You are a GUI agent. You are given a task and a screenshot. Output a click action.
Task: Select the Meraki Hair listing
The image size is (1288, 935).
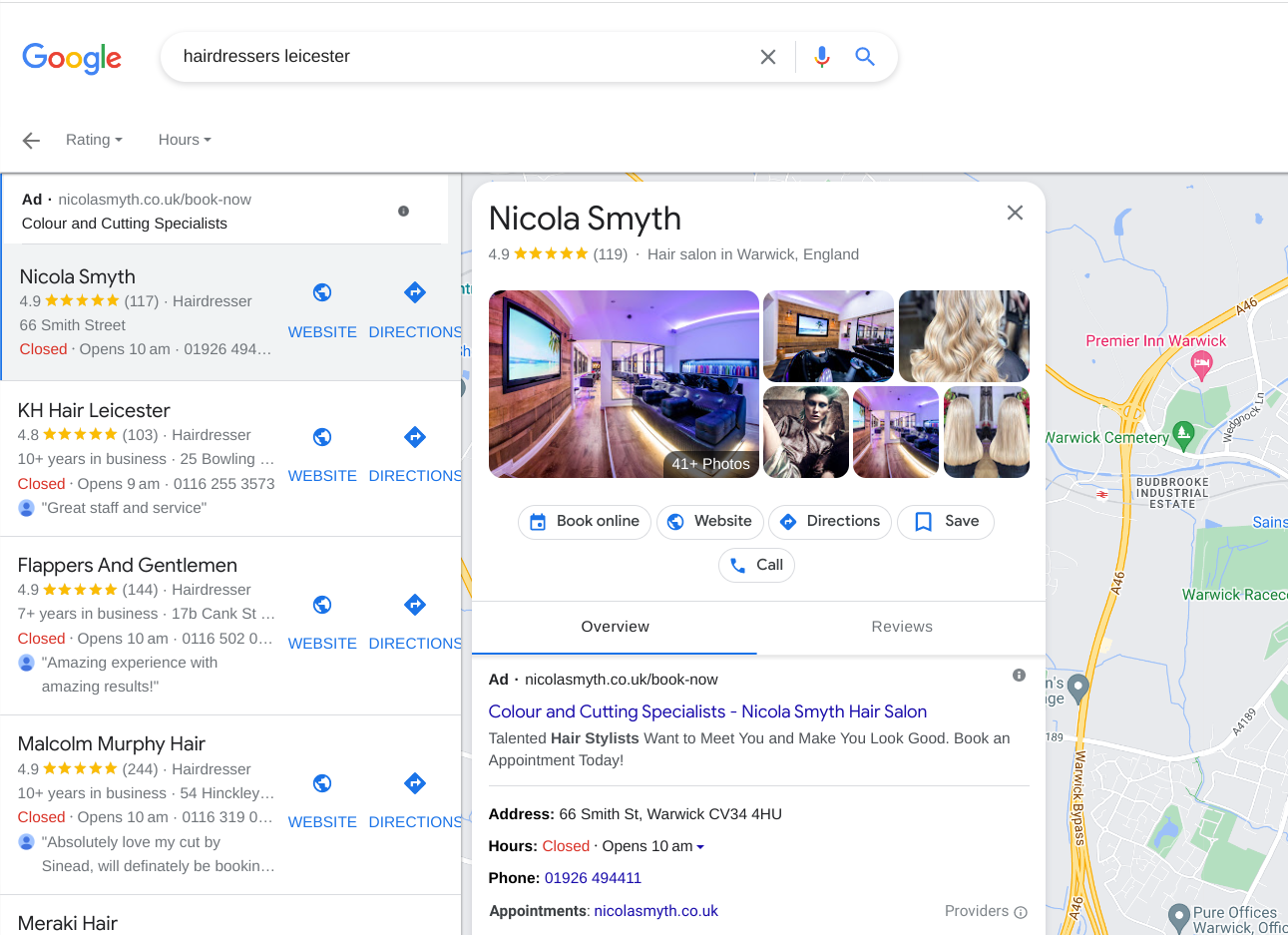68,923
